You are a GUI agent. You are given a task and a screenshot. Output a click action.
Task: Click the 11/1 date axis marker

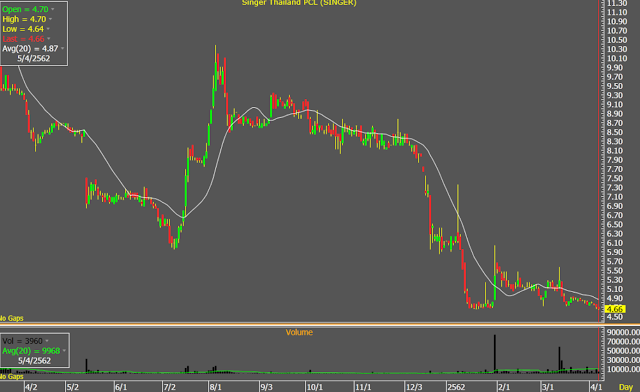pyautogui.click(x=363, y=387)
